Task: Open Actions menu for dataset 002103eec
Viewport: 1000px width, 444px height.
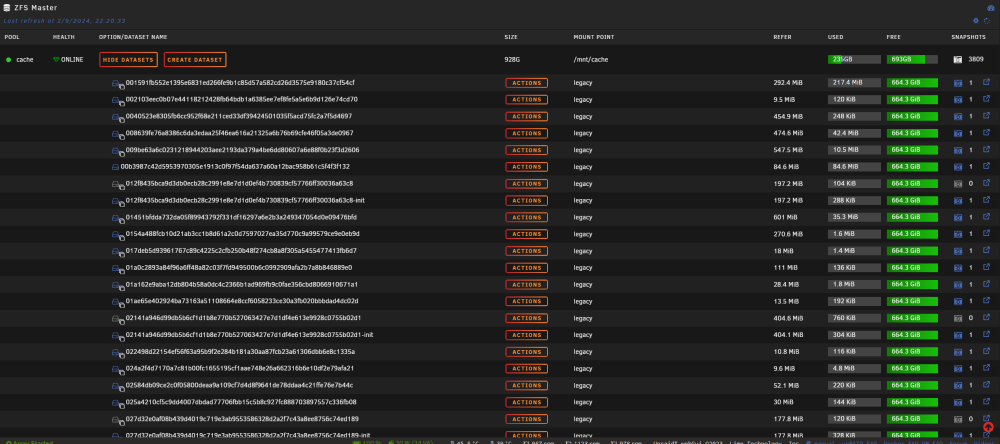Action: [526, 100]
